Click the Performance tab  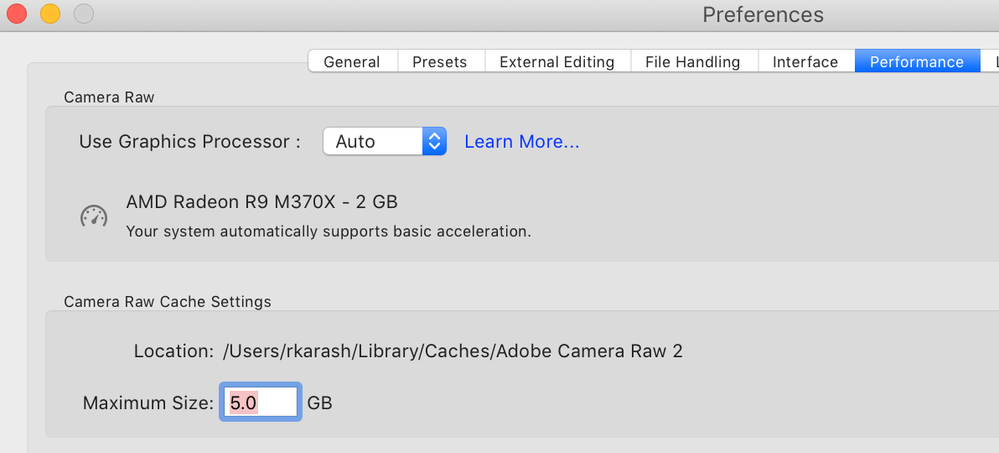click(x=916, y=62)
